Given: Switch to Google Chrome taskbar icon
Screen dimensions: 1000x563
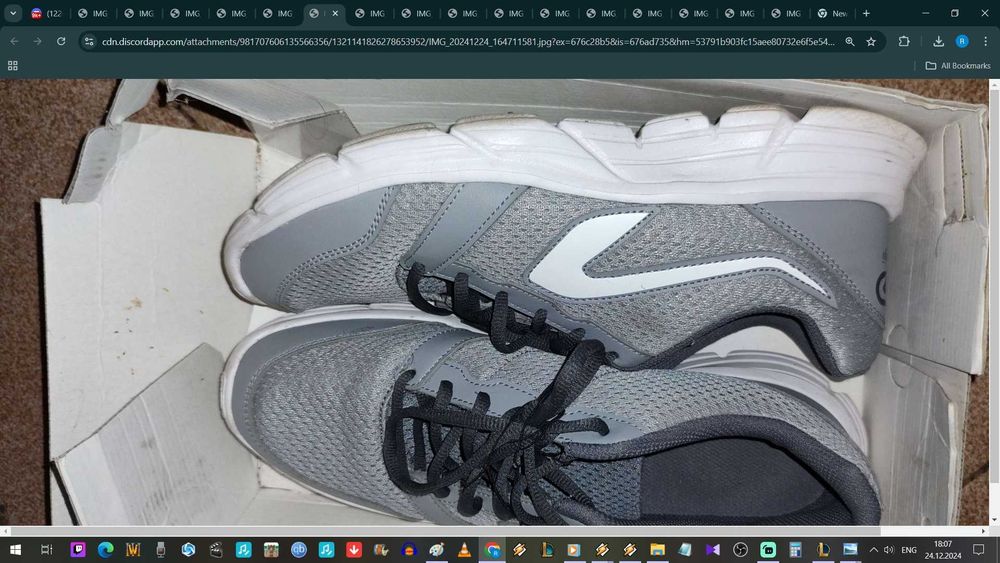Looking at the screenshot, I should pyautogui.click(x=492, y=550).
